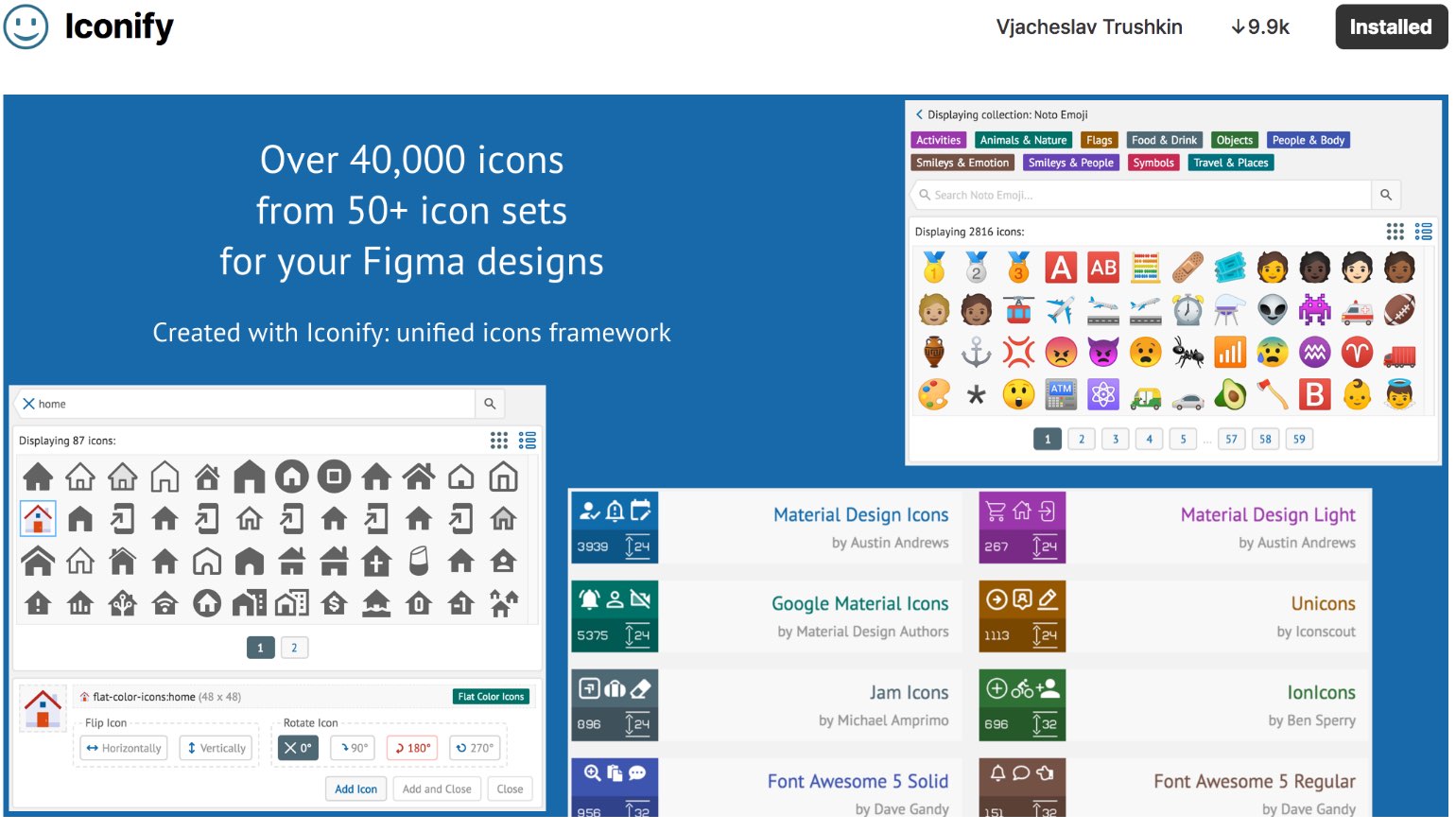Select the Activities category tag

(x=938, y=140)
